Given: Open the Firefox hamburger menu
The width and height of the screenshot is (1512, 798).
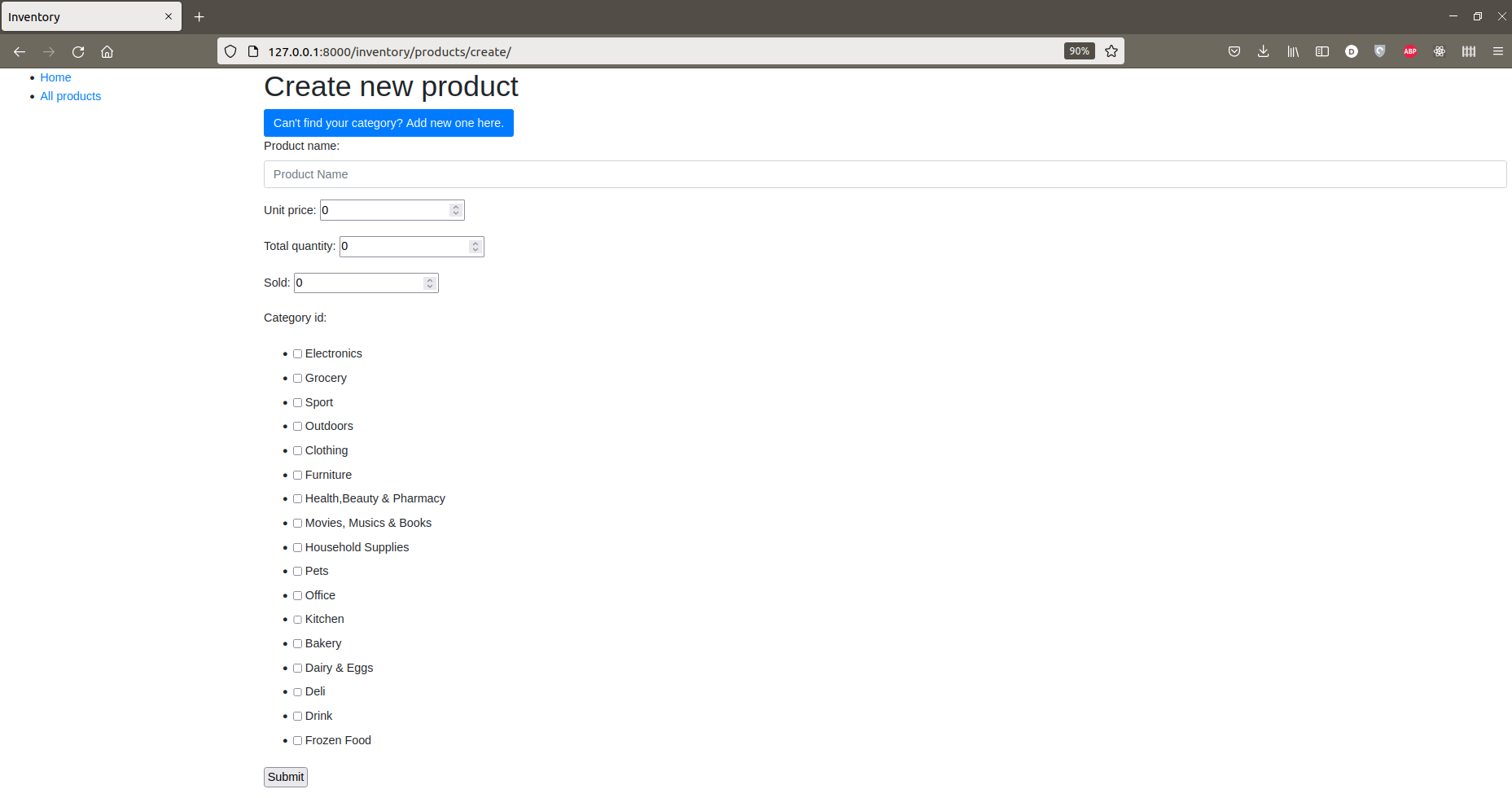Looking at the screenshot, I should [1498, 51].
